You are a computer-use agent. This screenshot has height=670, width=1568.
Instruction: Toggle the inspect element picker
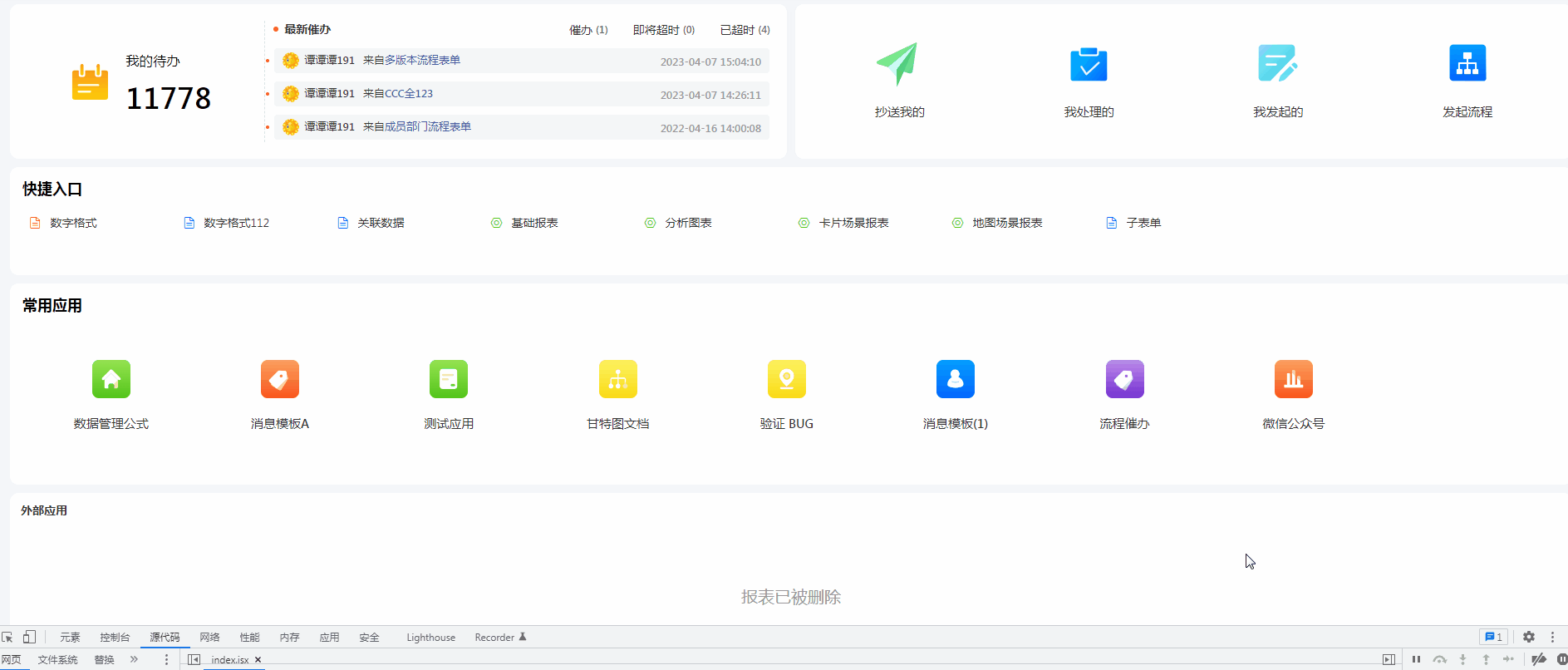pos(7,637)
